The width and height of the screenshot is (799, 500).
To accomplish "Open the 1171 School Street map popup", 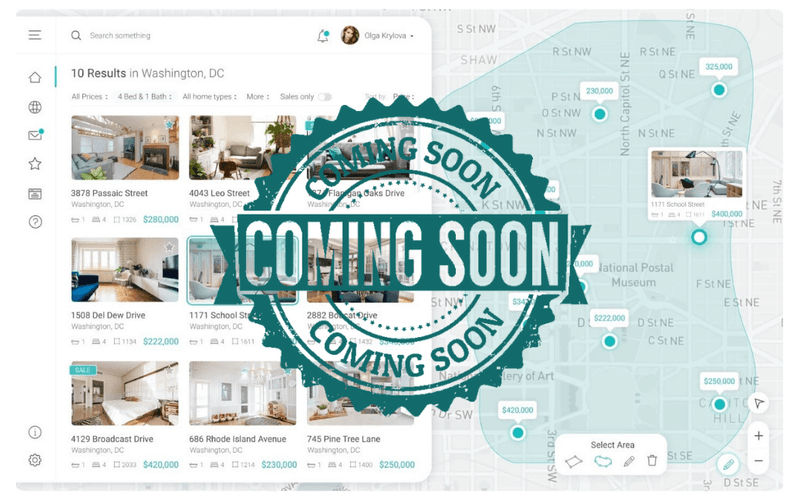I will [697, 184].
